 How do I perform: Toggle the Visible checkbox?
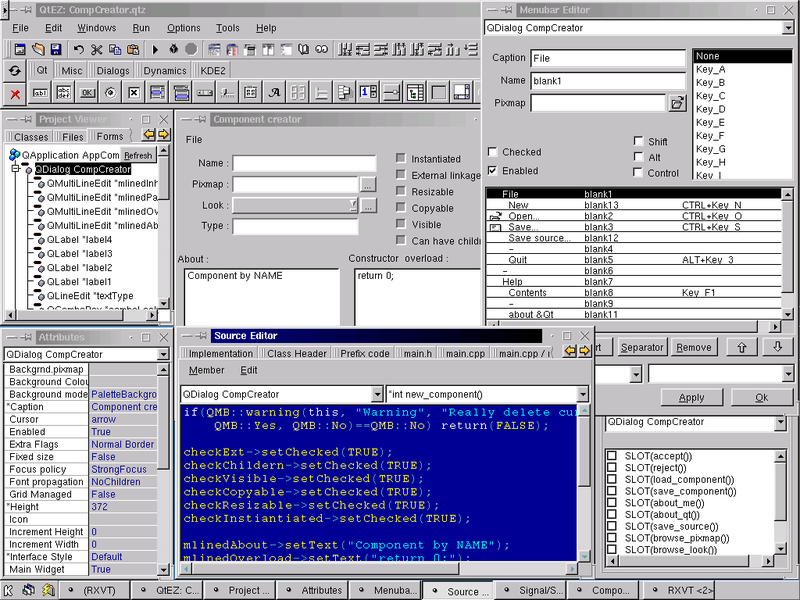coord(401,224)
